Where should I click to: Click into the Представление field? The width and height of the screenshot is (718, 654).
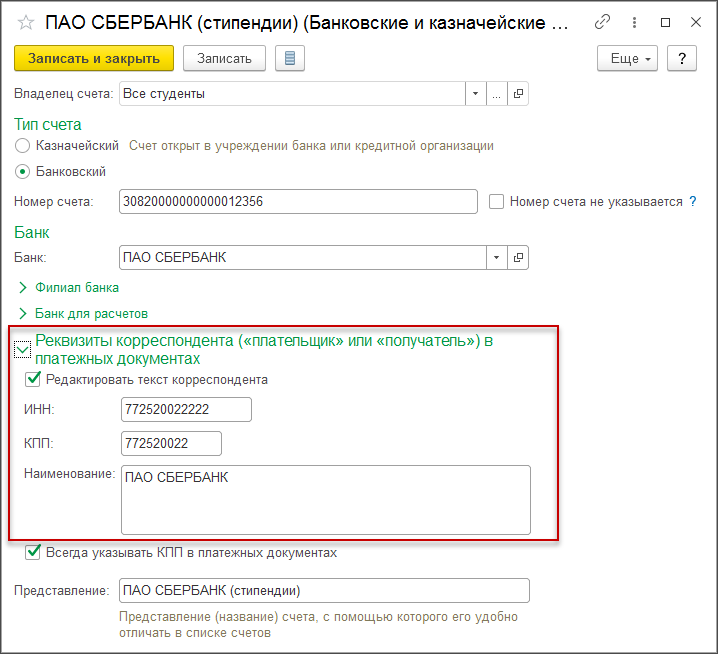[324, 591]
